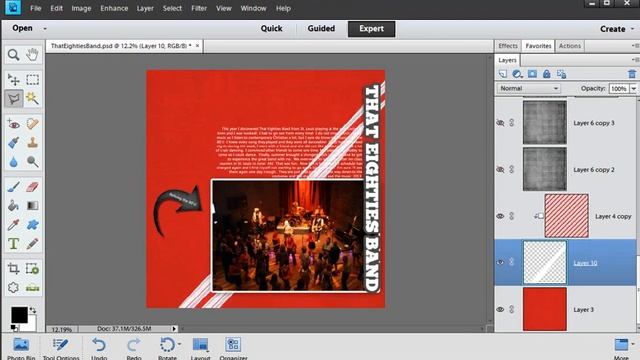640x360 pixels.
Task: Select the Red Eye Removal tool
Action: 13,124
